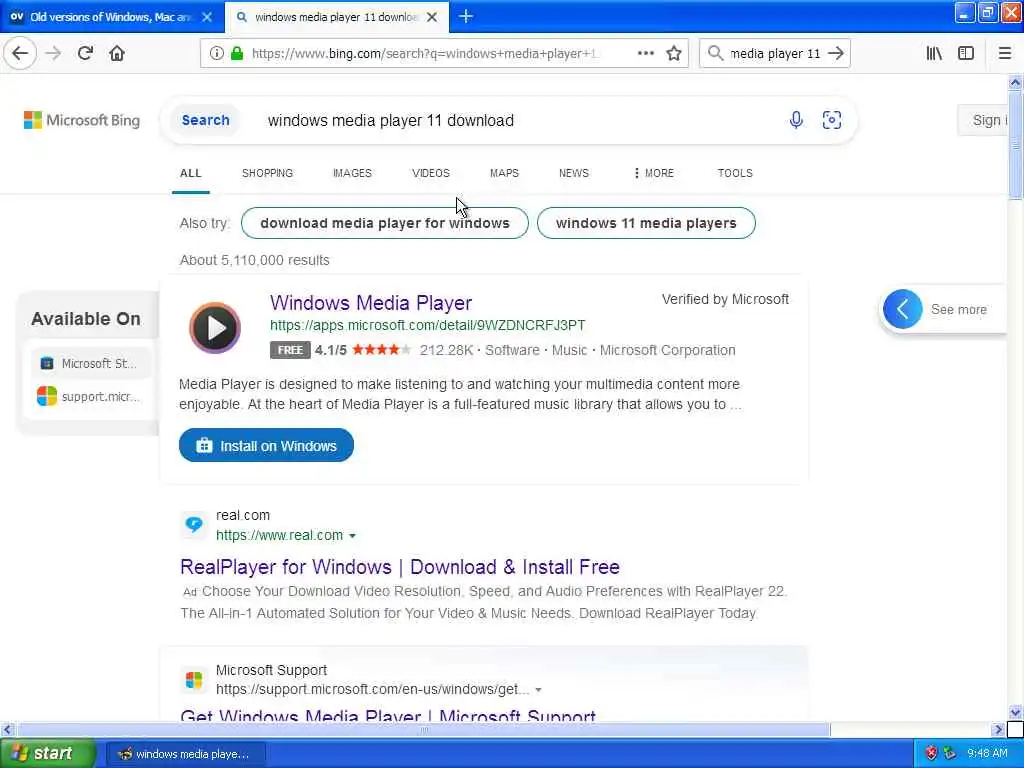Open the Firefox hamburger menu

1004,54
